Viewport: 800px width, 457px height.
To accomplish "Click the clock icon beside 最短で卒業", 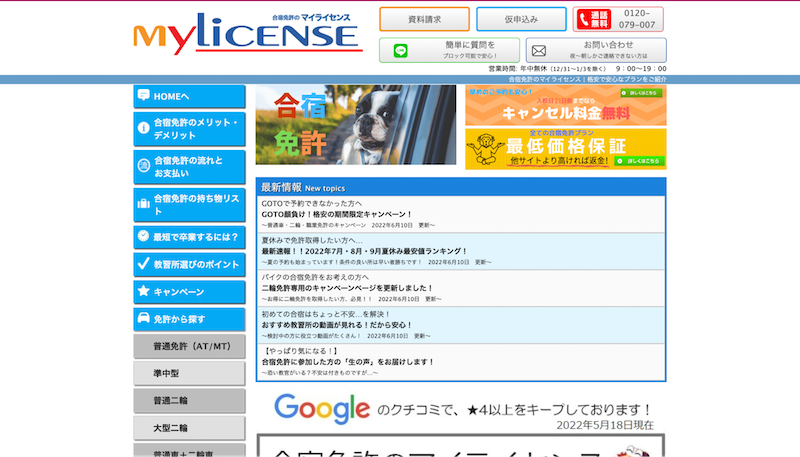I will point(143,236).
